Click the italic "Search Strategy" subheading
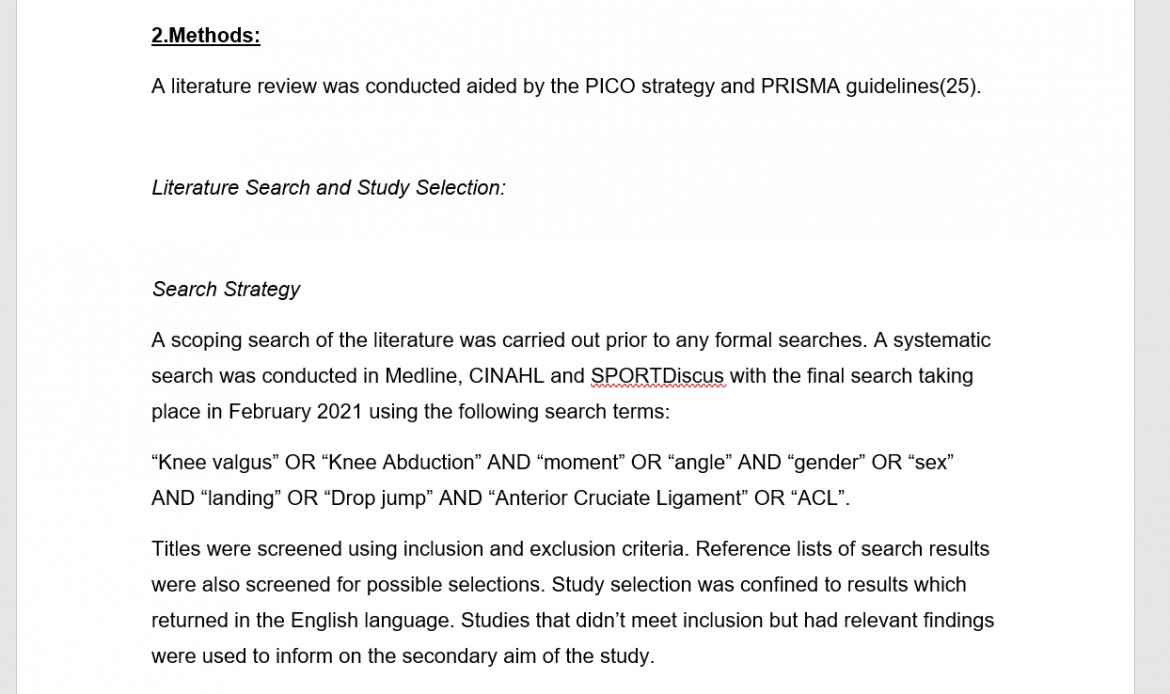 coord(226,289)
